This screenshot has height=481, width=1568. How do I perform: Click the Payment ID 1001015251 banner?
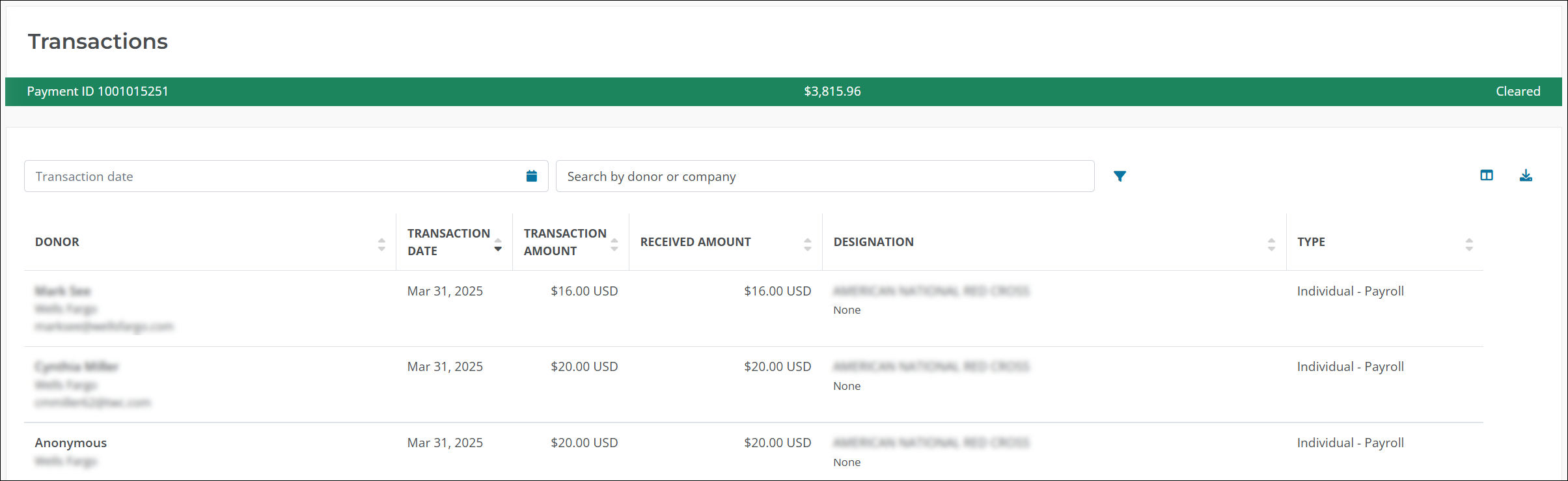point(98,92)
